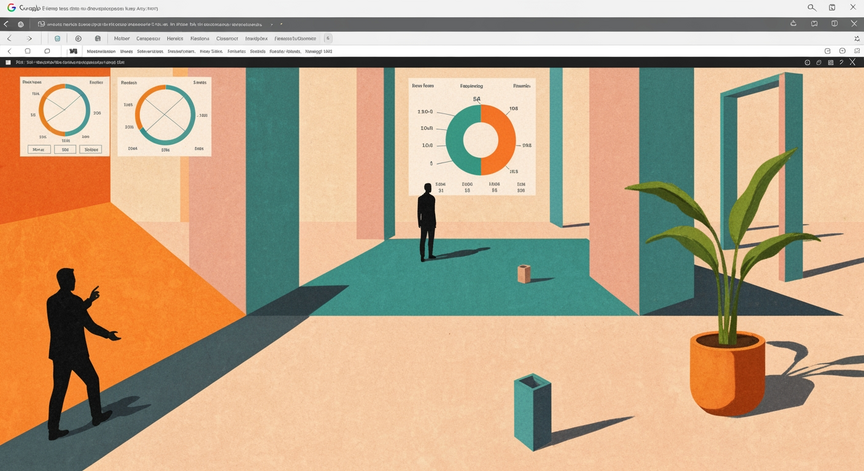Click the back chevron in dark address bar
Viewport: 864px width, 471px height.
(x=6, y=24)
